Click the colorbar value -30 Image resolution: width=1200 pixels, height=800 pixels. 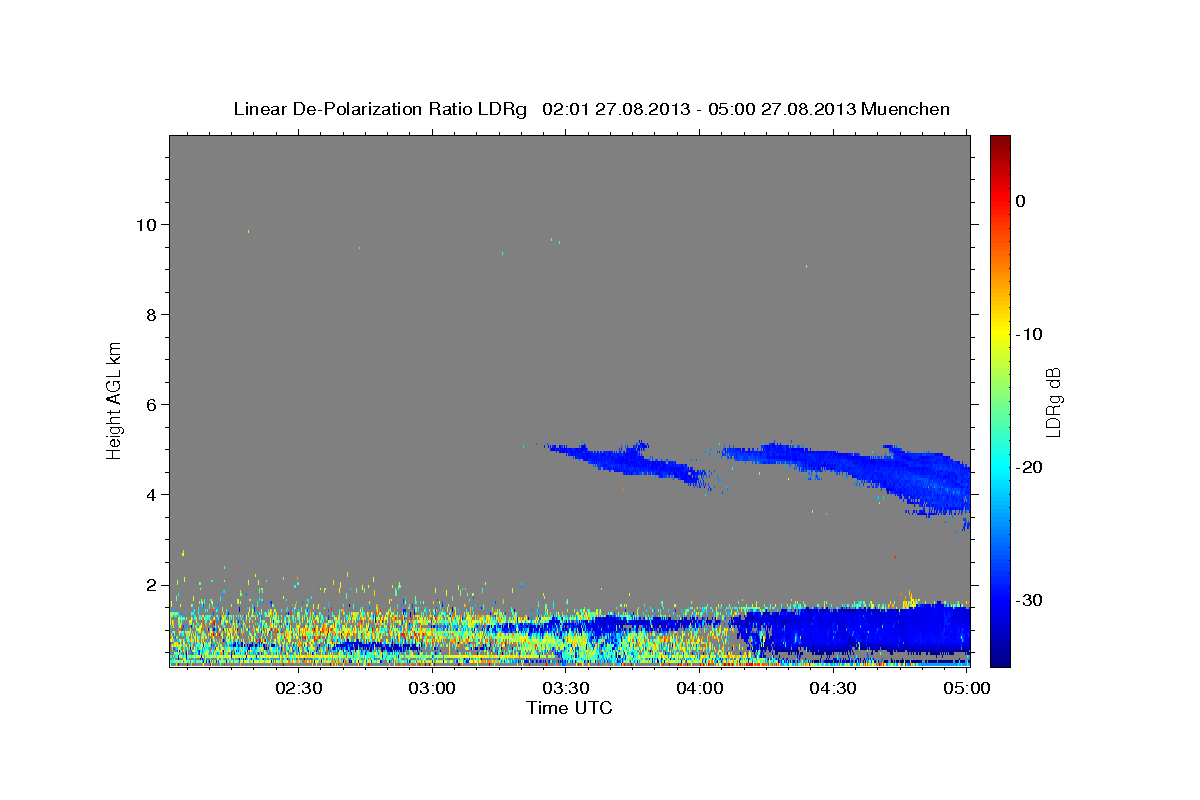[1030, 600]
